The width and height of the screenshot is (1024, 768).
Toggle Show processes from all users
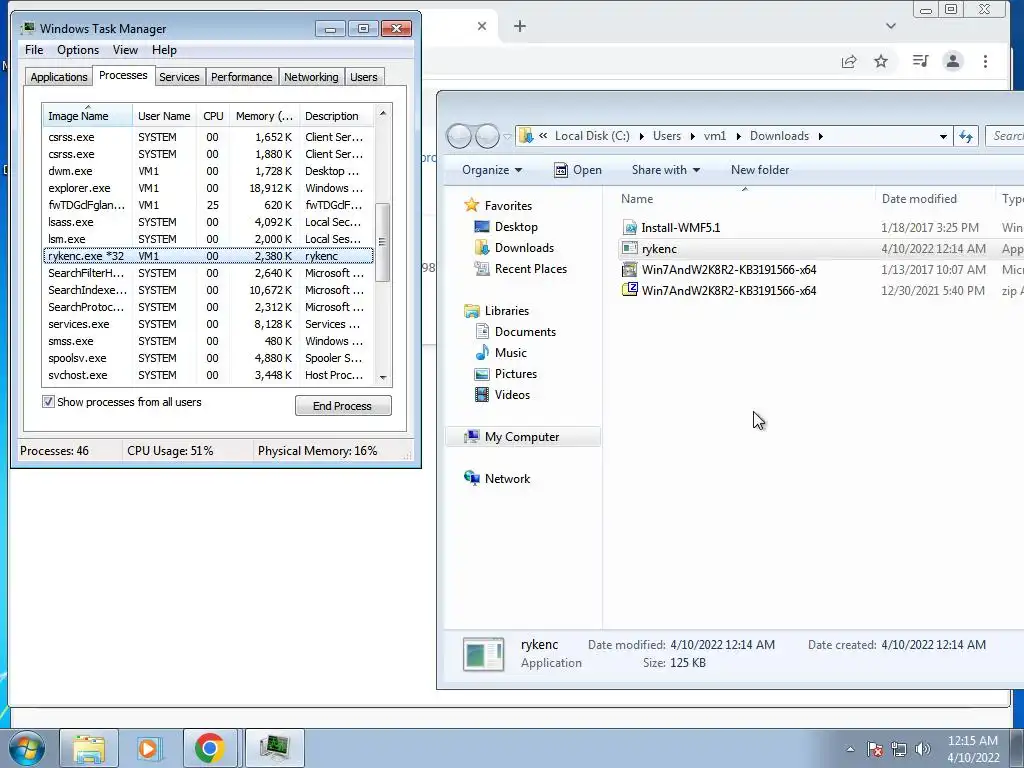(x=48, y=402)
